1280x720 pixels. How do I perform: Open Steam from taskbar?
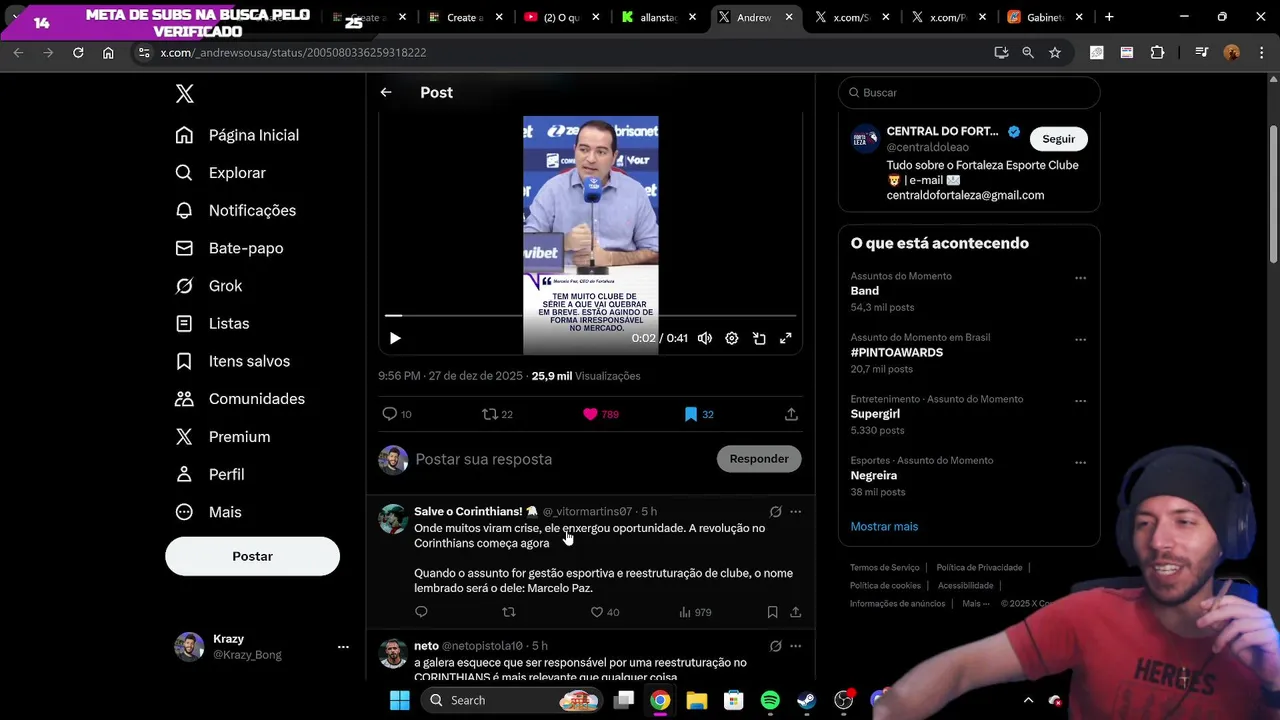[806, 700]
